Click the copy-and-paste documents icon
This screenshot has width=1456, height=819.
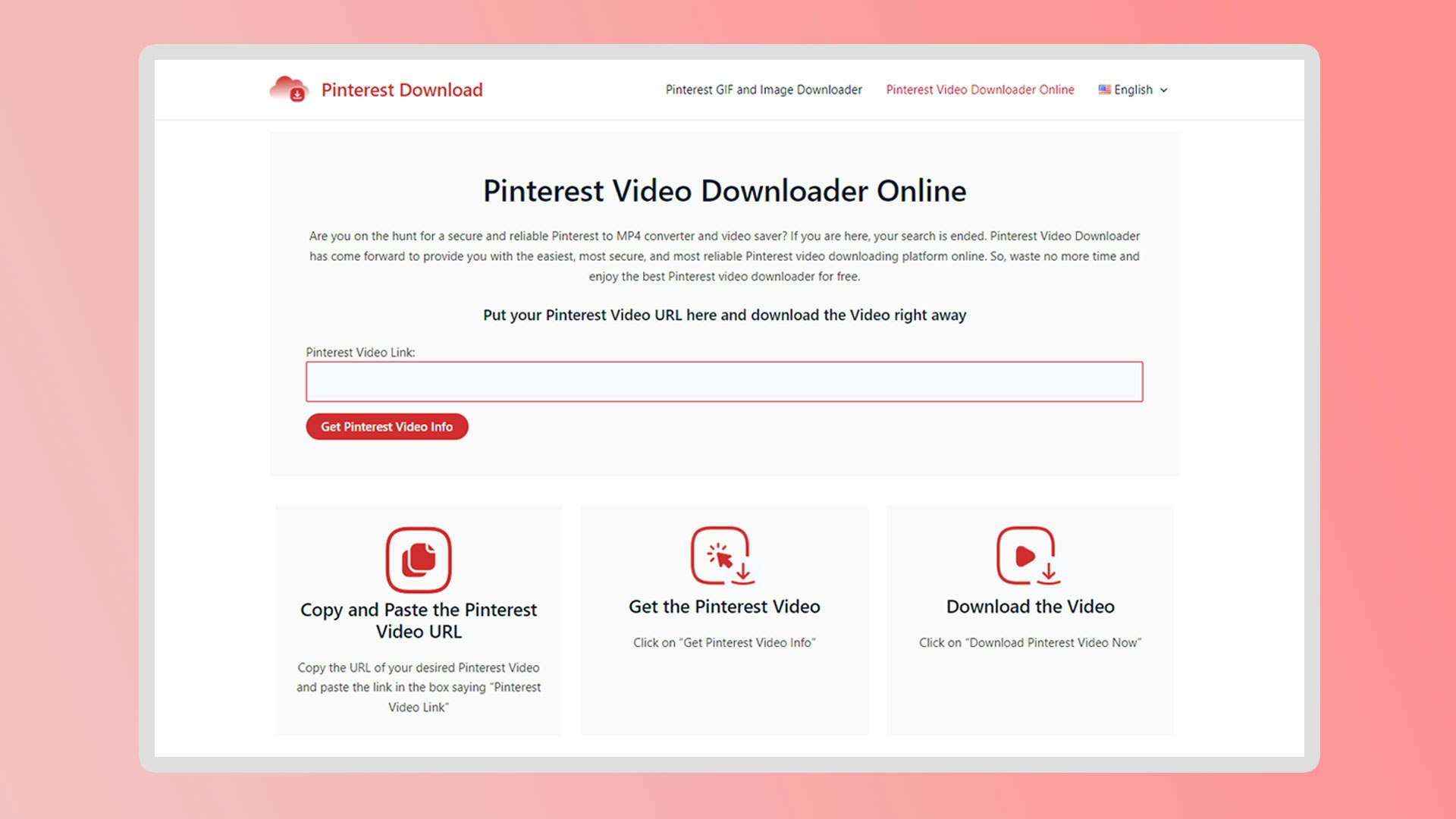click(x=419, y=560)
